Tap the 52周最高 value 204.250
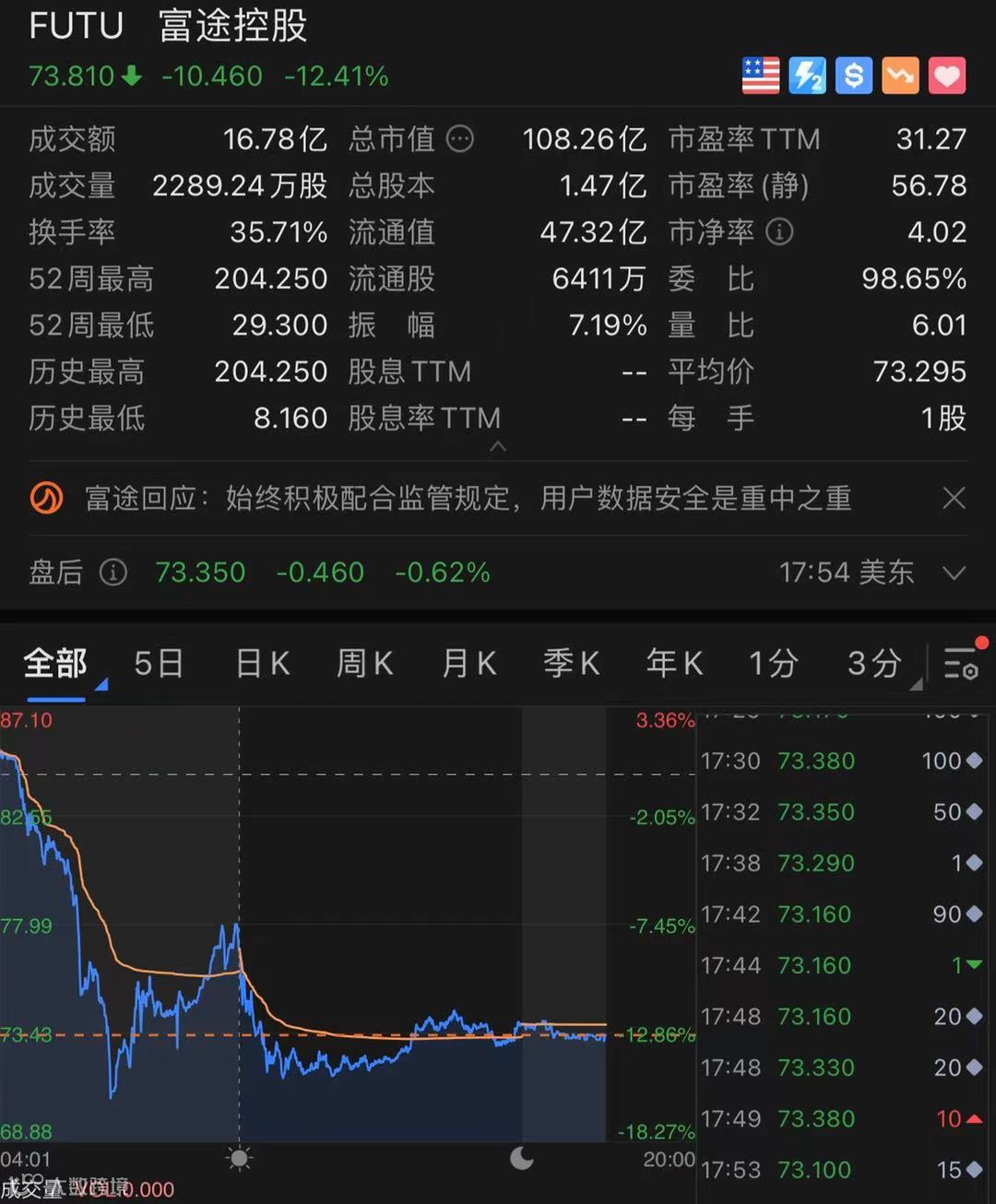Viewport: 996px width, 1204px height. pos(271,278)
